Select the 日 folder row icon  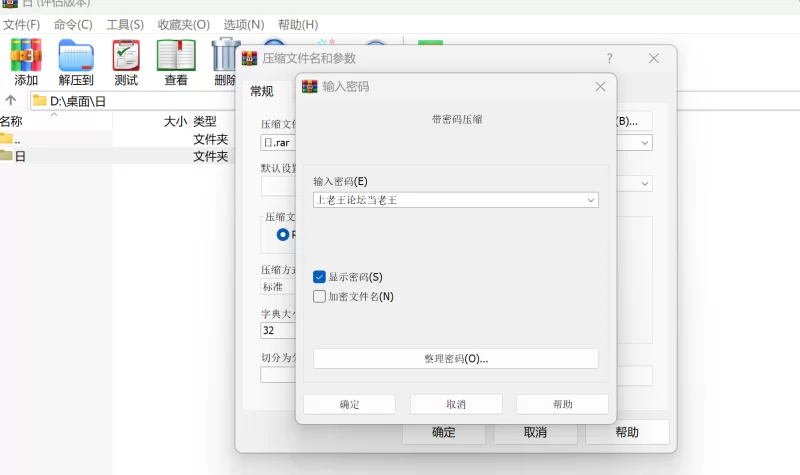point(7,155)
